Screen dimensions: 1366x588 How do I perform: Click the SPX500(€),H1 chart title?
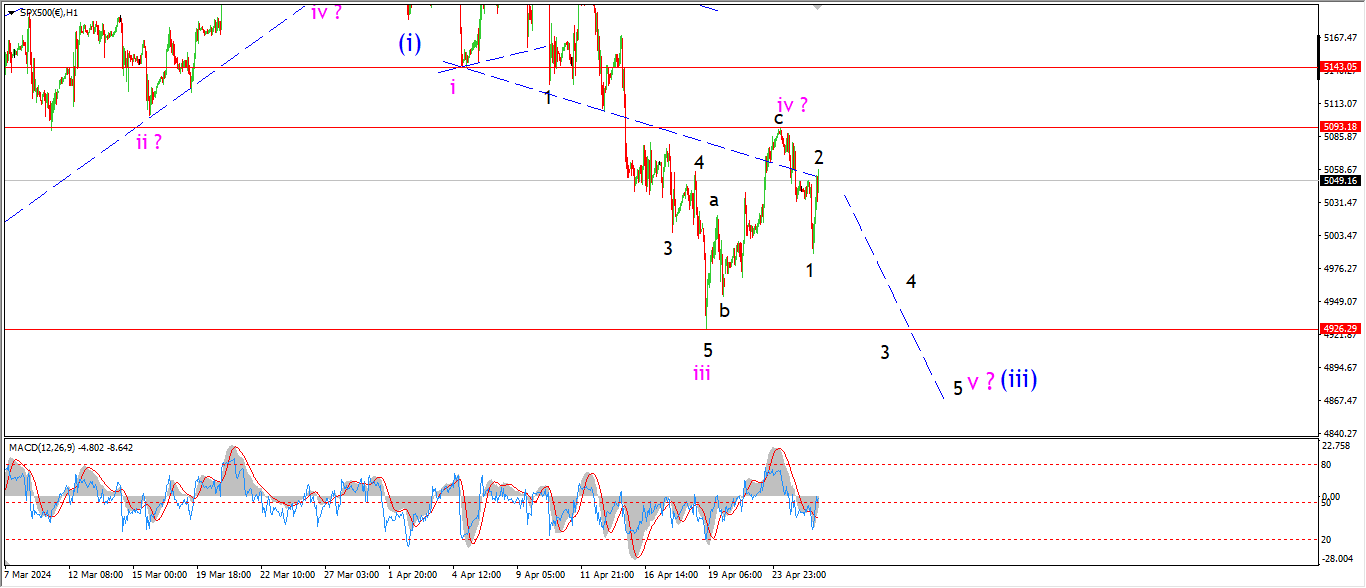pos(50,13)
